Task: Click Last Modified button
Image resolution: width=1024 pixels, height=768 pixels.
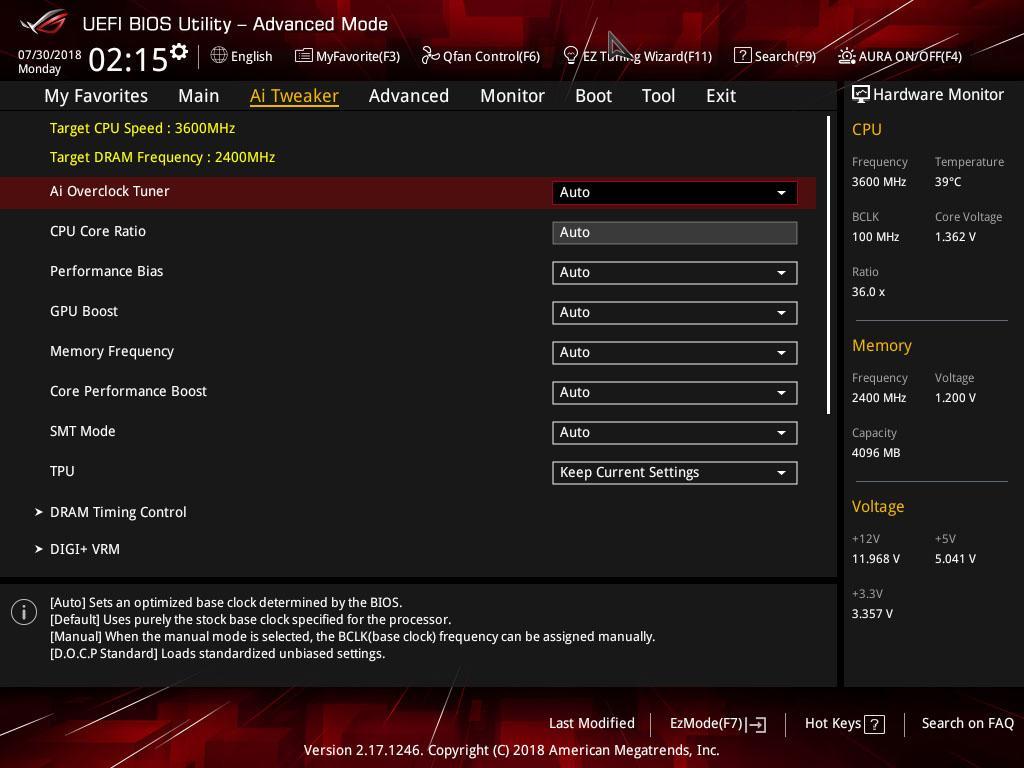Action: pos(592,724)
